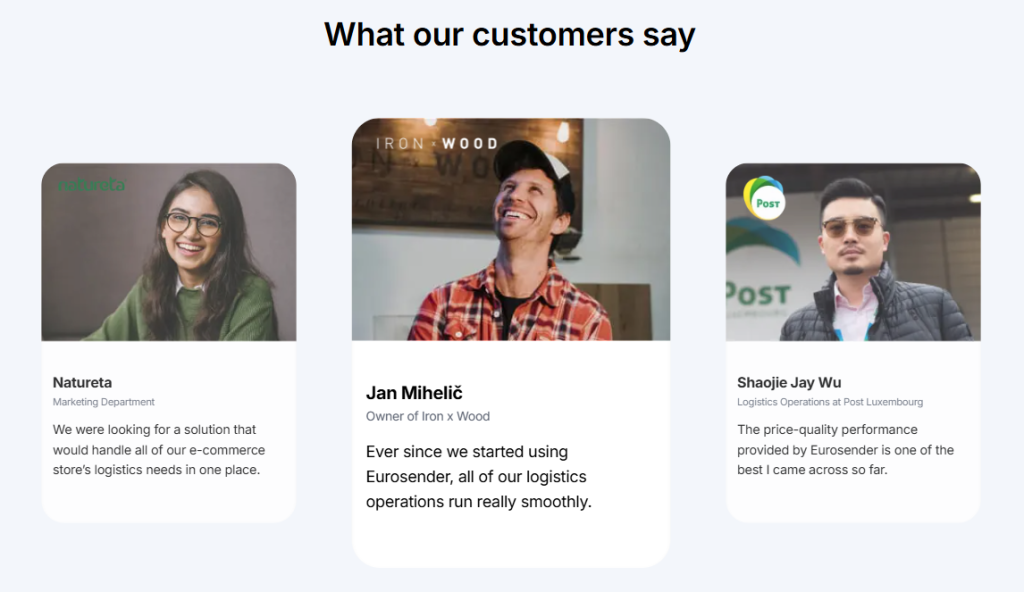Screen dimensions: 1024x592
Task: Click "Logistics Operations at Post Luxembourg" subtitle
Action: pyautogui.click(x=830, y=402)
